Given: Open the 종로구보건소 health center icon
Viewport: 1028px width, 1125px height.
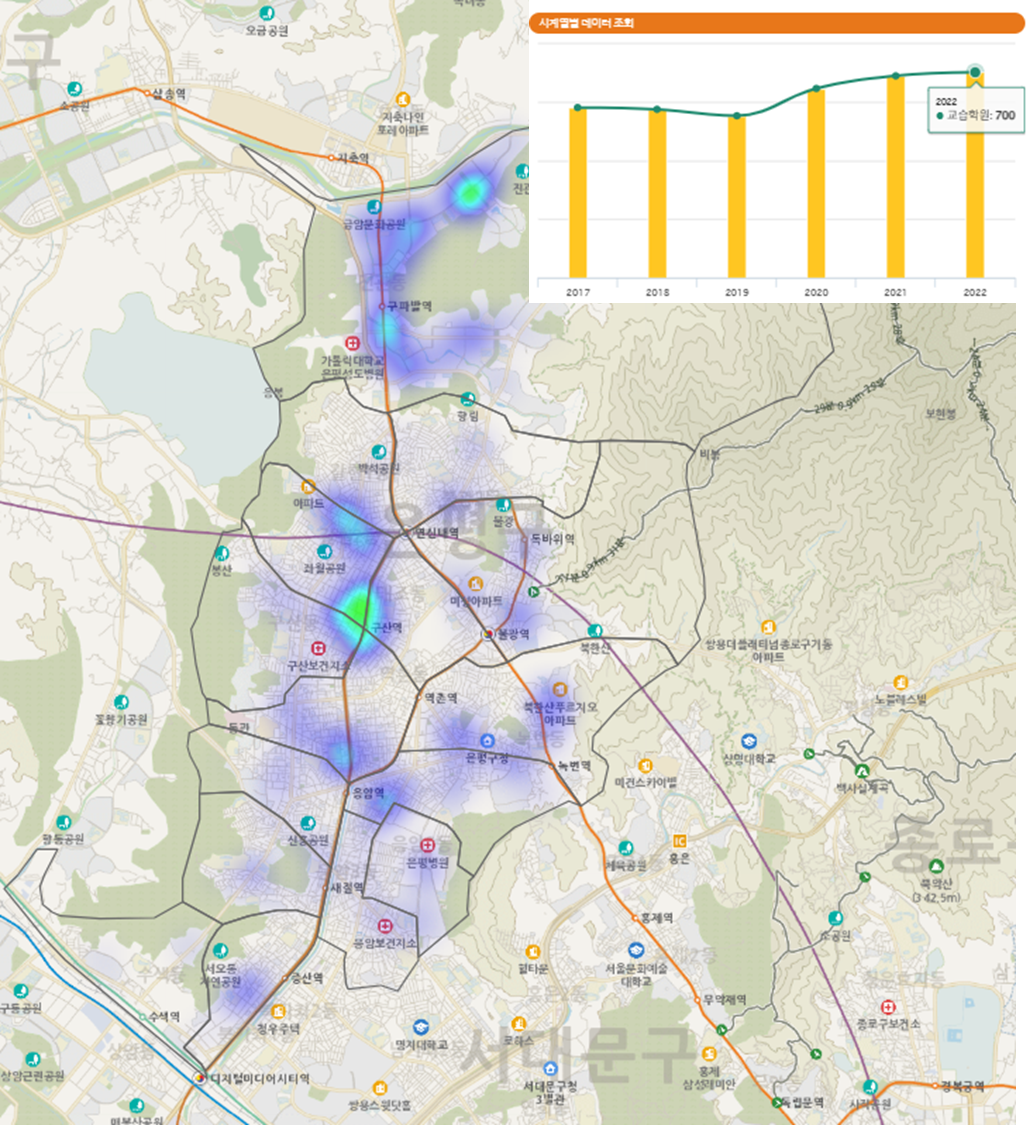Looking at the screenshot, I should tap(888, 1007).
